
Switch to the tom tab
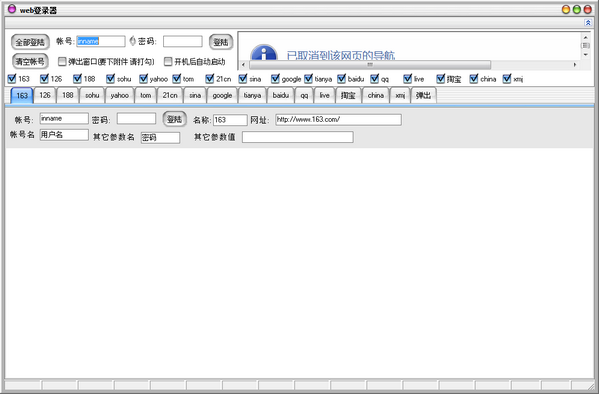pos(146,95)
